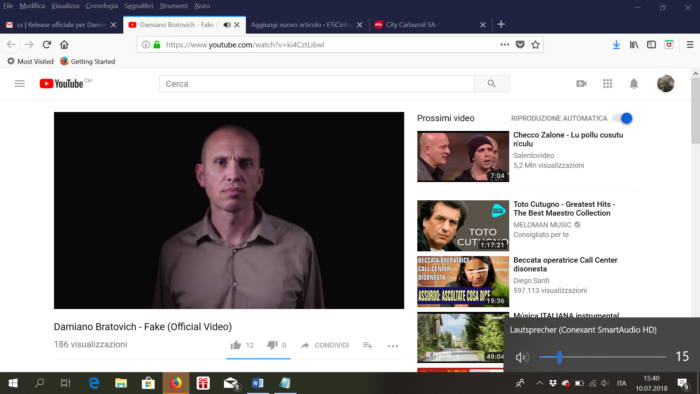The image size is (700, 394).
Task: Add video to playlist icon
Action: coord(367,345)
